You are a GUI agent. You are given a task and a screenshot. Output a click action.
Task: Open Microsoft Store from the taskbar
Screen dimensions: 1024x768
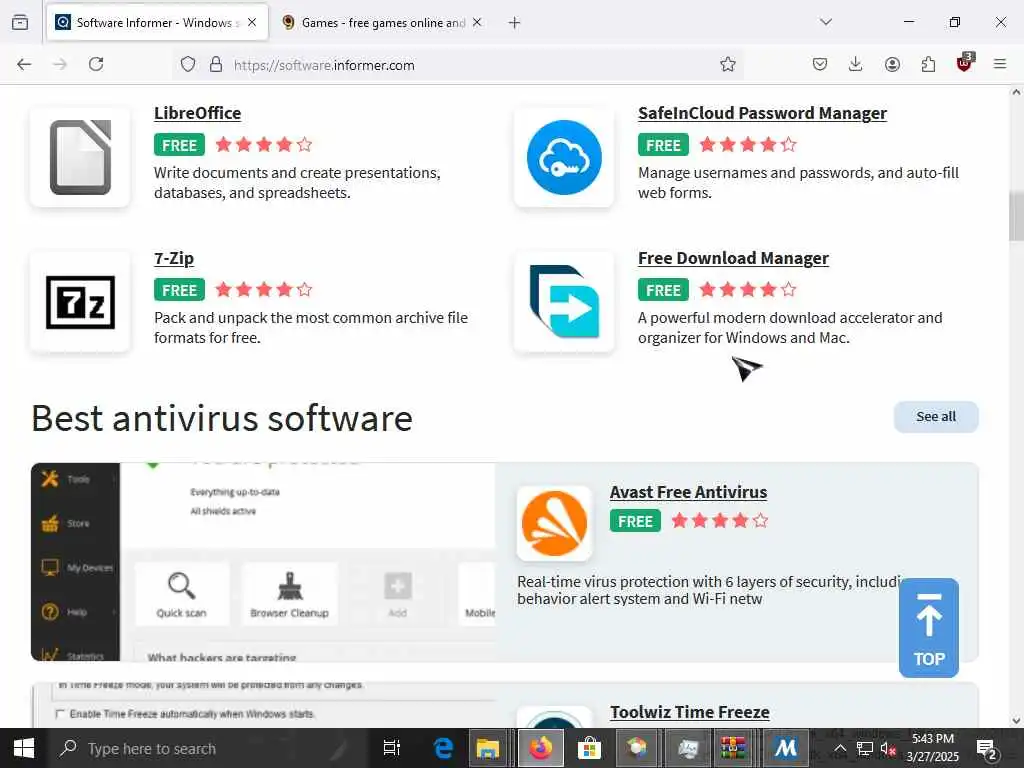pos(590,748)
